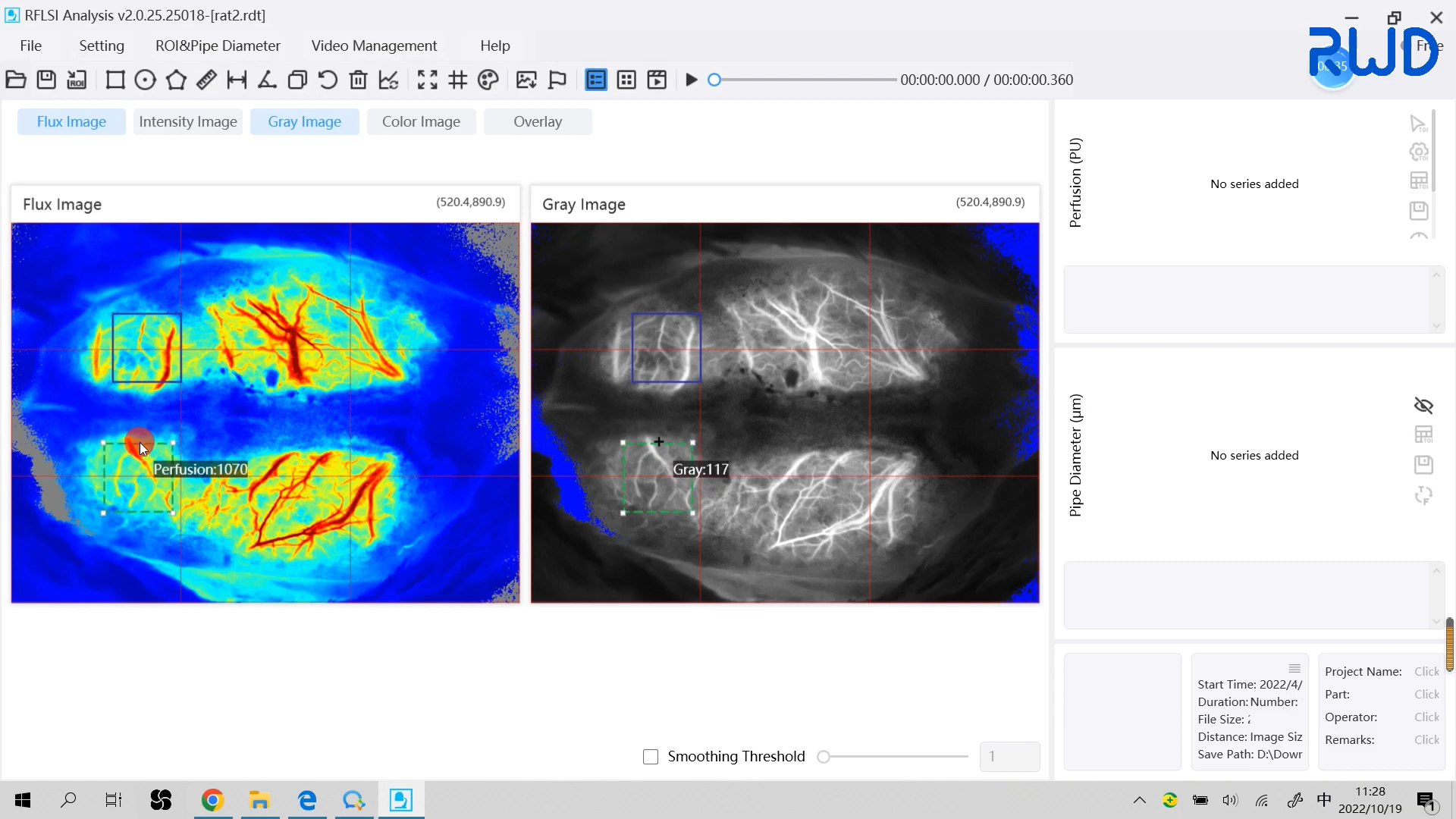
Task: Toggle the grid display overlay
Action: click(457, 80)
